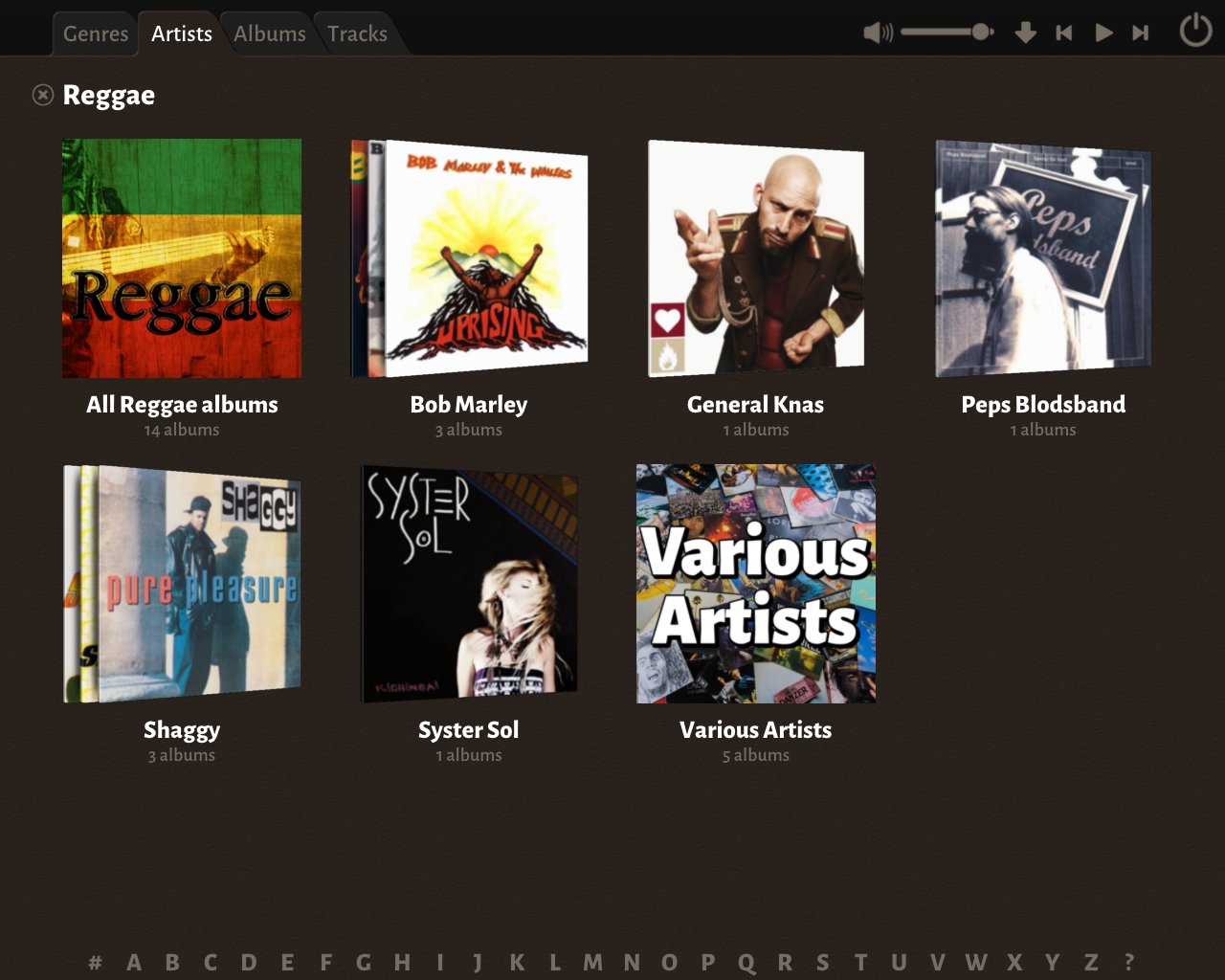Click the Bob Marley artist name
The height and width of the screenshot is (980, 1225).
[x=469, y=405]
